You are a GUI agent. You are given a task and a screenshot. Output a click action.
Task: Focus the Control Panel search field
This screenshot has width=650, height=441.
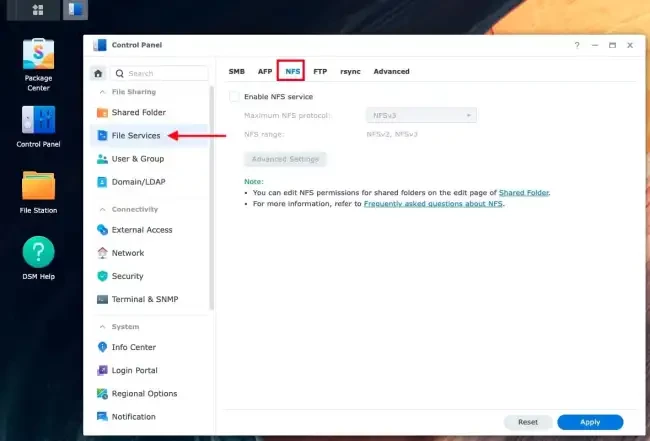[x=159, y=73]
